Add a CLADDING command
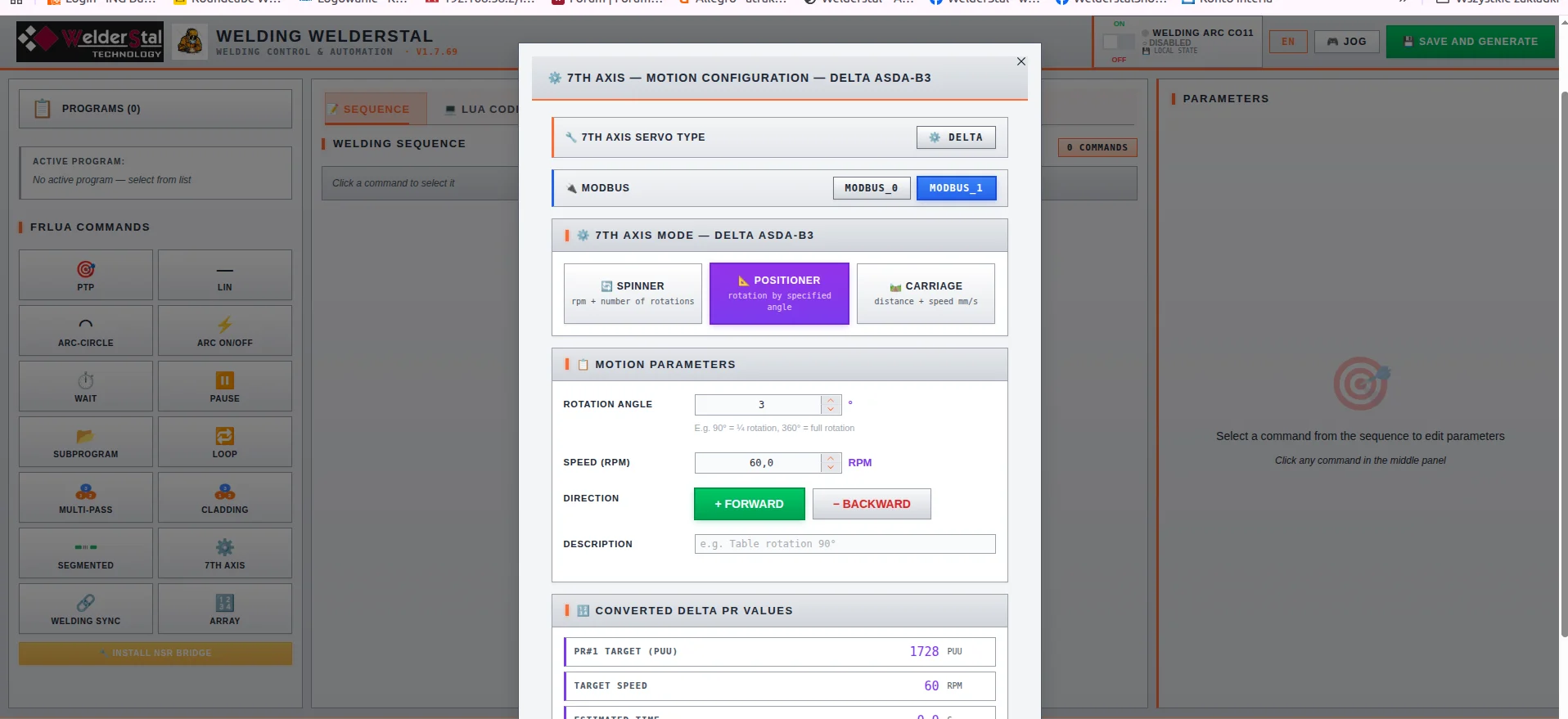Viewport: 1568px width, 719px height. pyautogui.click(x=225, y=497)
